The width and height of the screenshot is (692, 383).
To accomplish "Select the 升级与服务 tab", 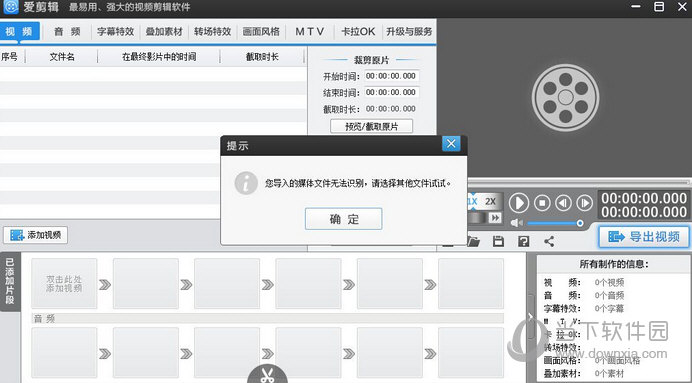I will [409, 32].
